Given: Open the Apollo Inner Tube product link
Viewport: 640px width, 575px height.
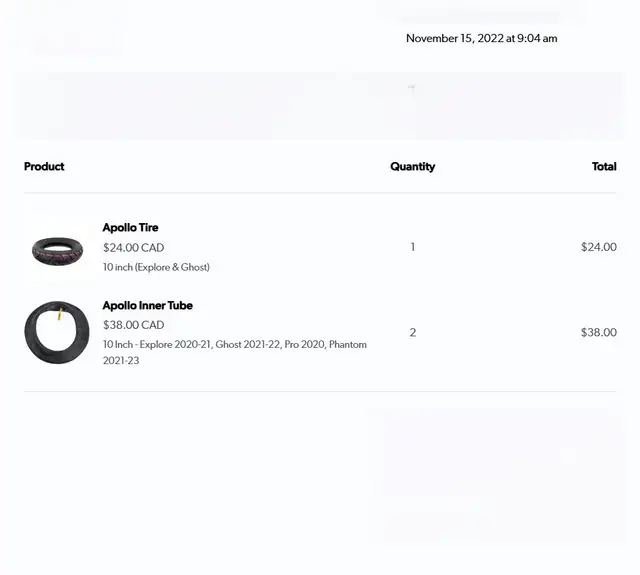Looking at the screenshot, I should tap(147, 305).
